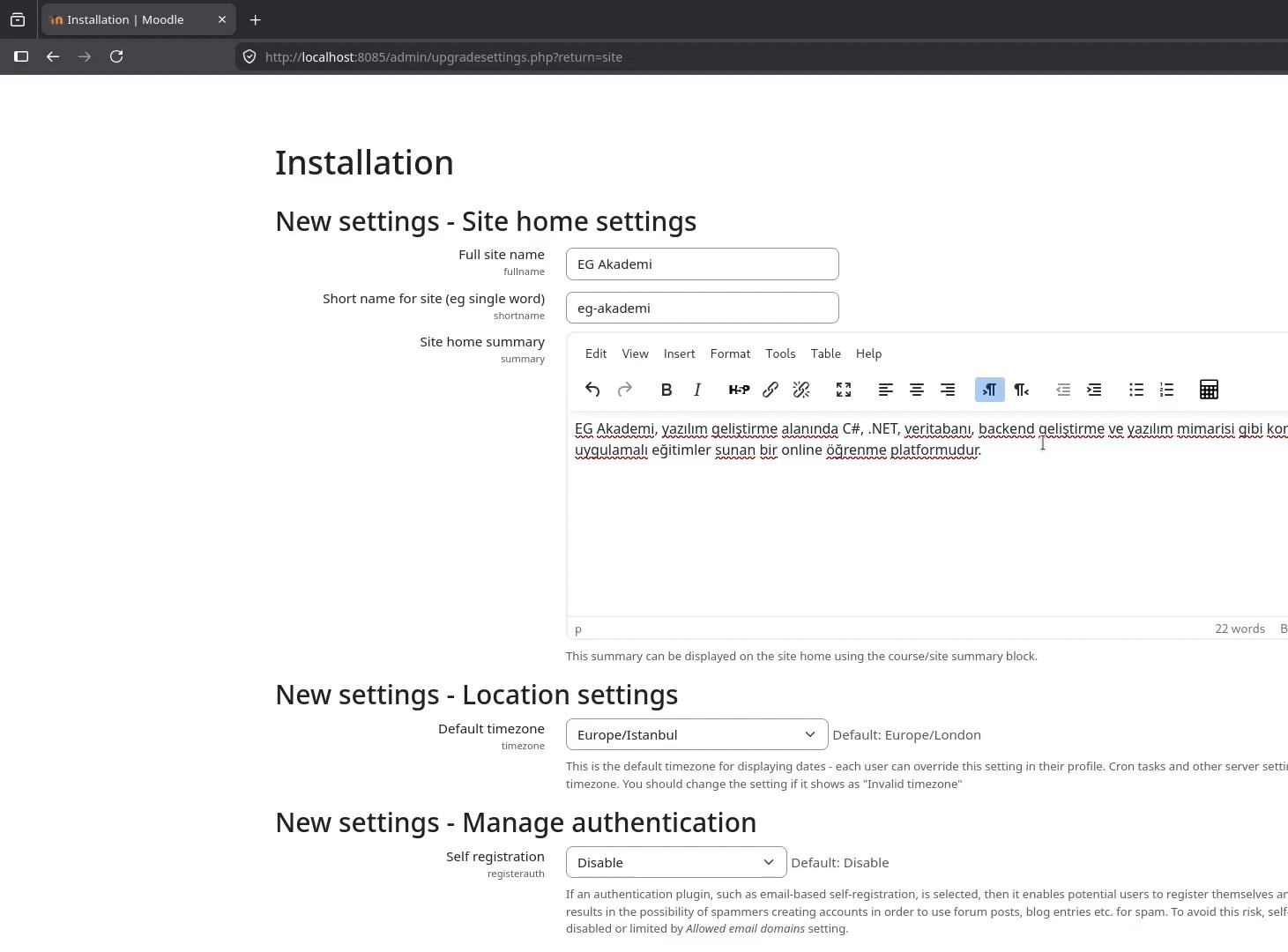1288x952 pixels.
Task: Click the browser address bar URL
Action: tap(443, 56)
